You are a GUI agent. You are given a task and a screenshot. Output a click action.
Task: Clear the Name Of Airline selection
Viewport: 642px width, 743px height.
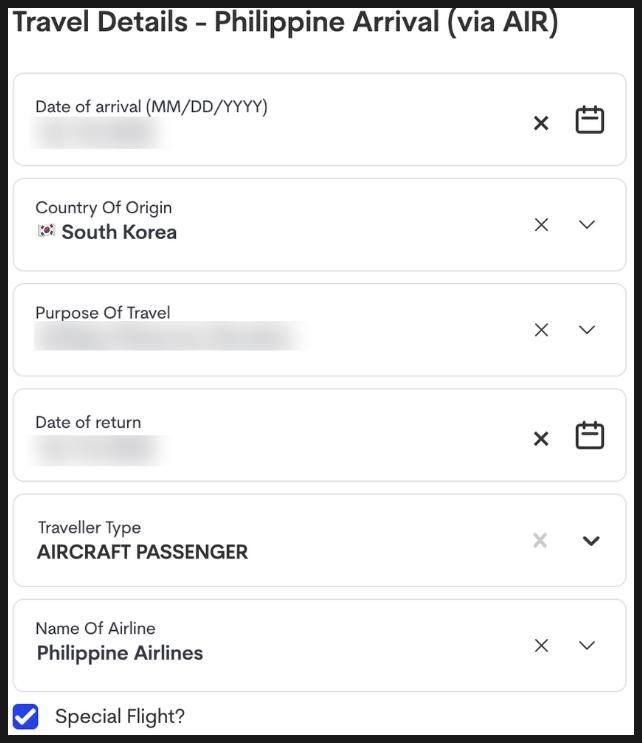541,645
